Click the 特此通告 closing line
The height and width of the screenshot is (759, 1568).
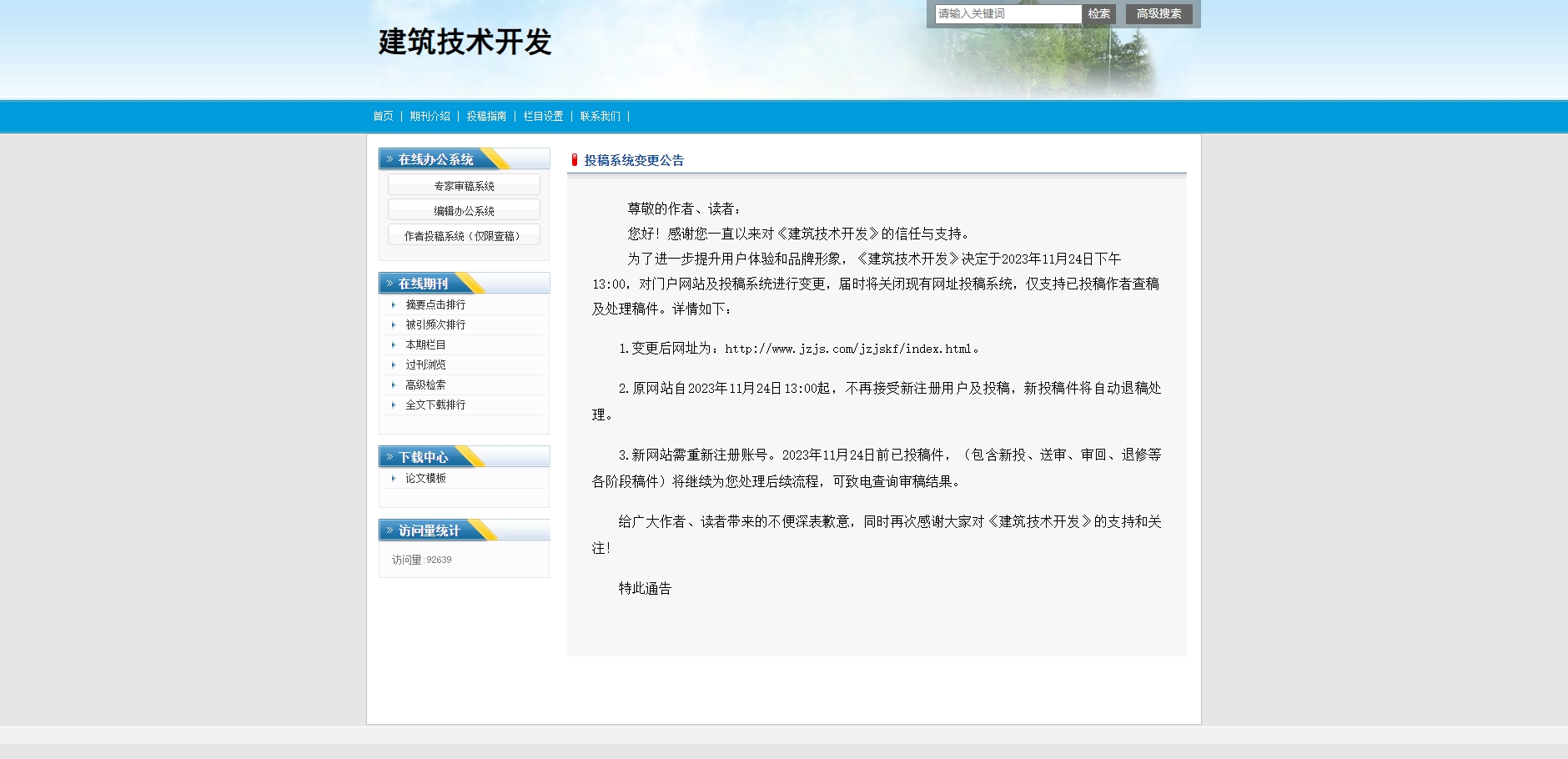(x=645, y=589)
